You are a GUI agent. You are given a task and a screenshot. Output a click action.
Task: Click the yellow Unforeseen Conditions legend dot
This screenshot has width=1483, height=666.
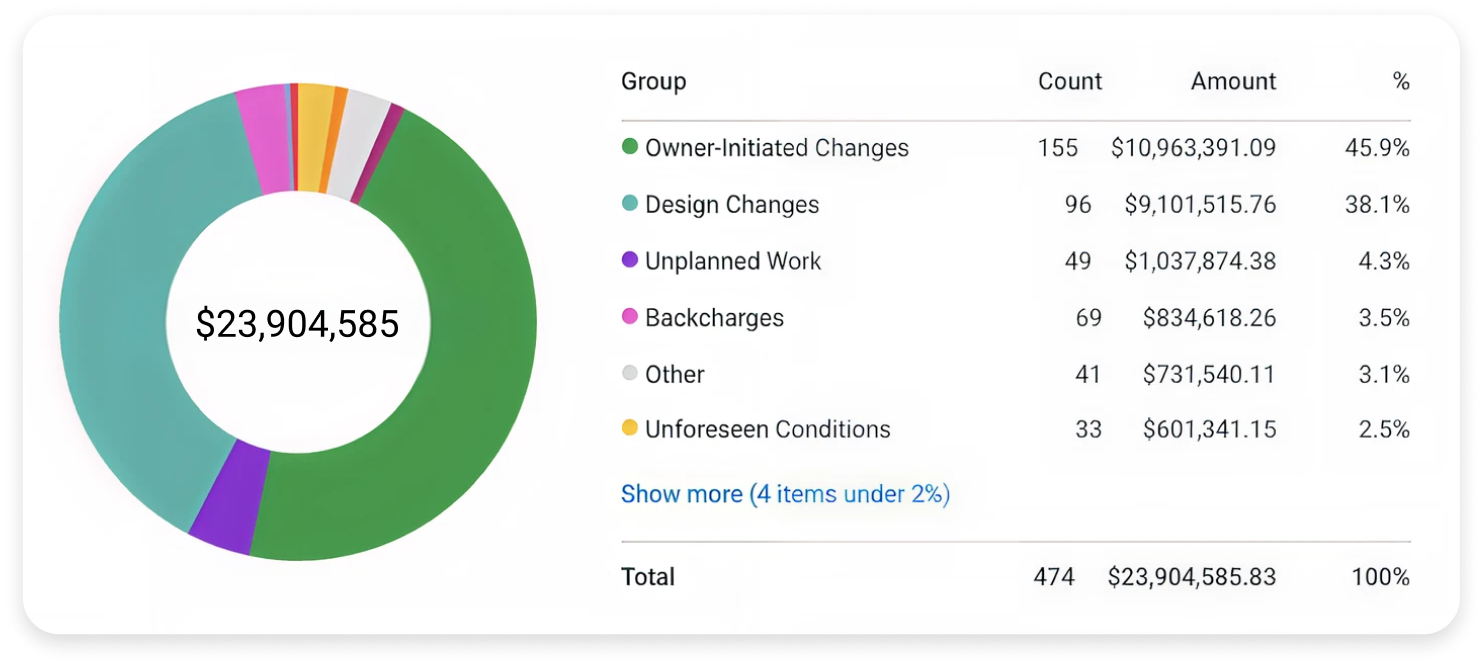pyautogui.click(x=630, y=429)
